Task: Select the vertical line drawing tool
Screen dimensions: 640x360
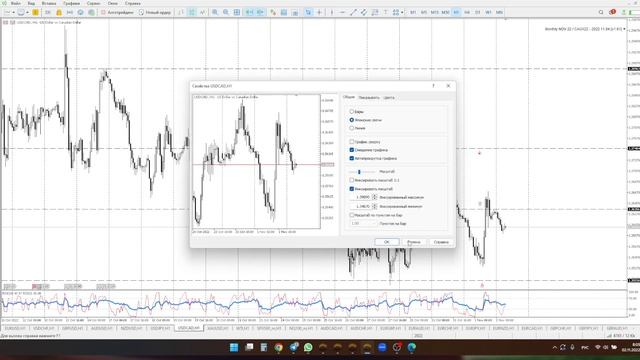Action: [331, 12]
